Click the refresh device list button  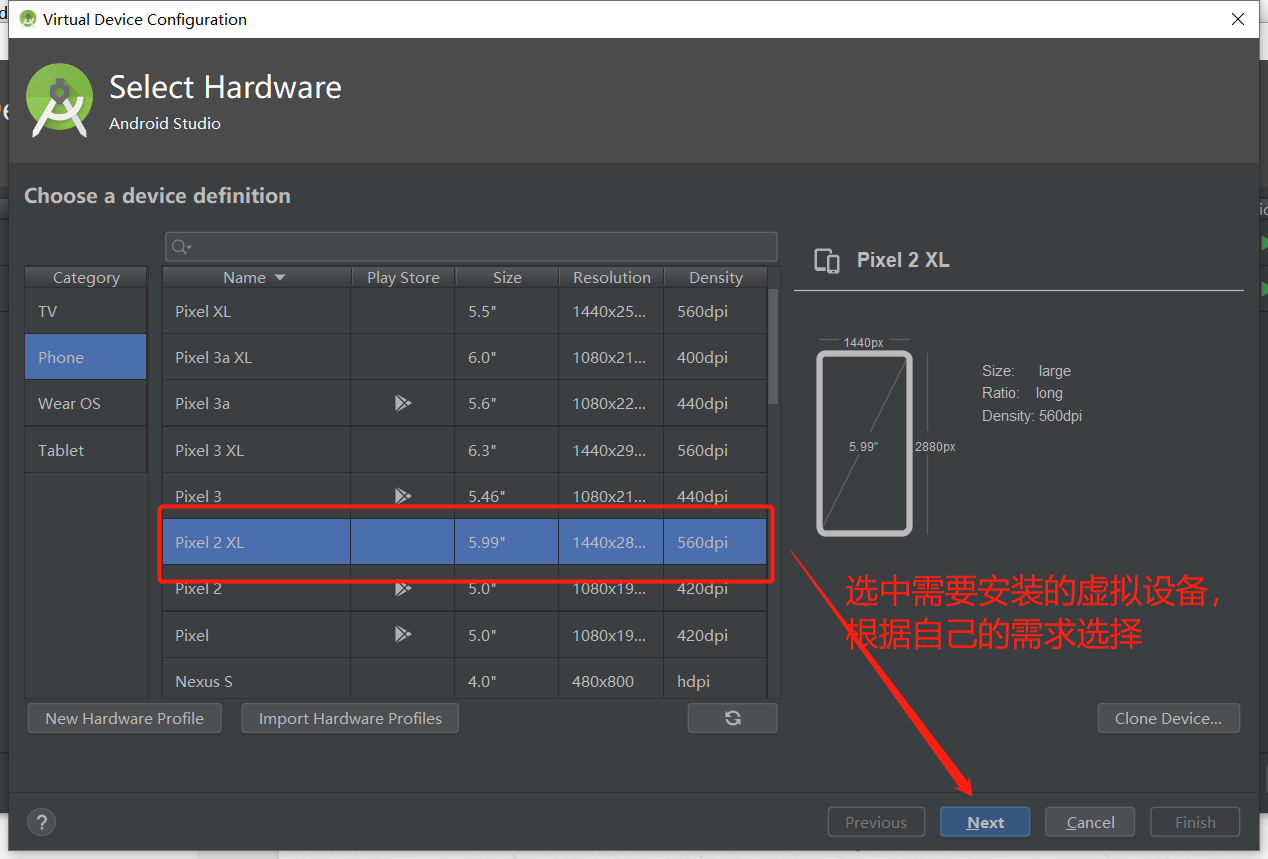point(732,718)
